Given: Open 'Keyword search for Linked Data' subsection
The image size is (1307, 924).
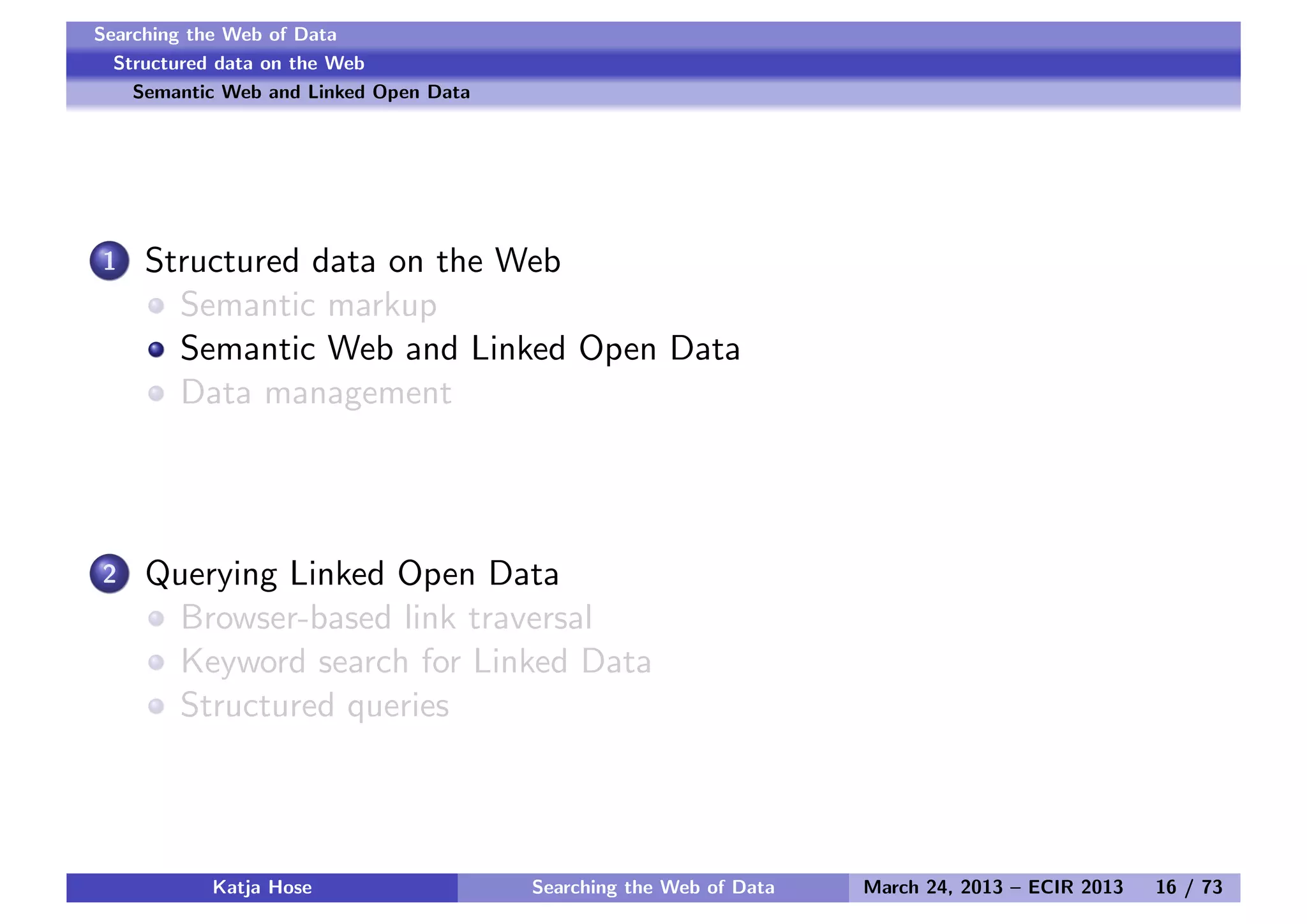Looking at the screenshot, I should (x=416, y=662).
